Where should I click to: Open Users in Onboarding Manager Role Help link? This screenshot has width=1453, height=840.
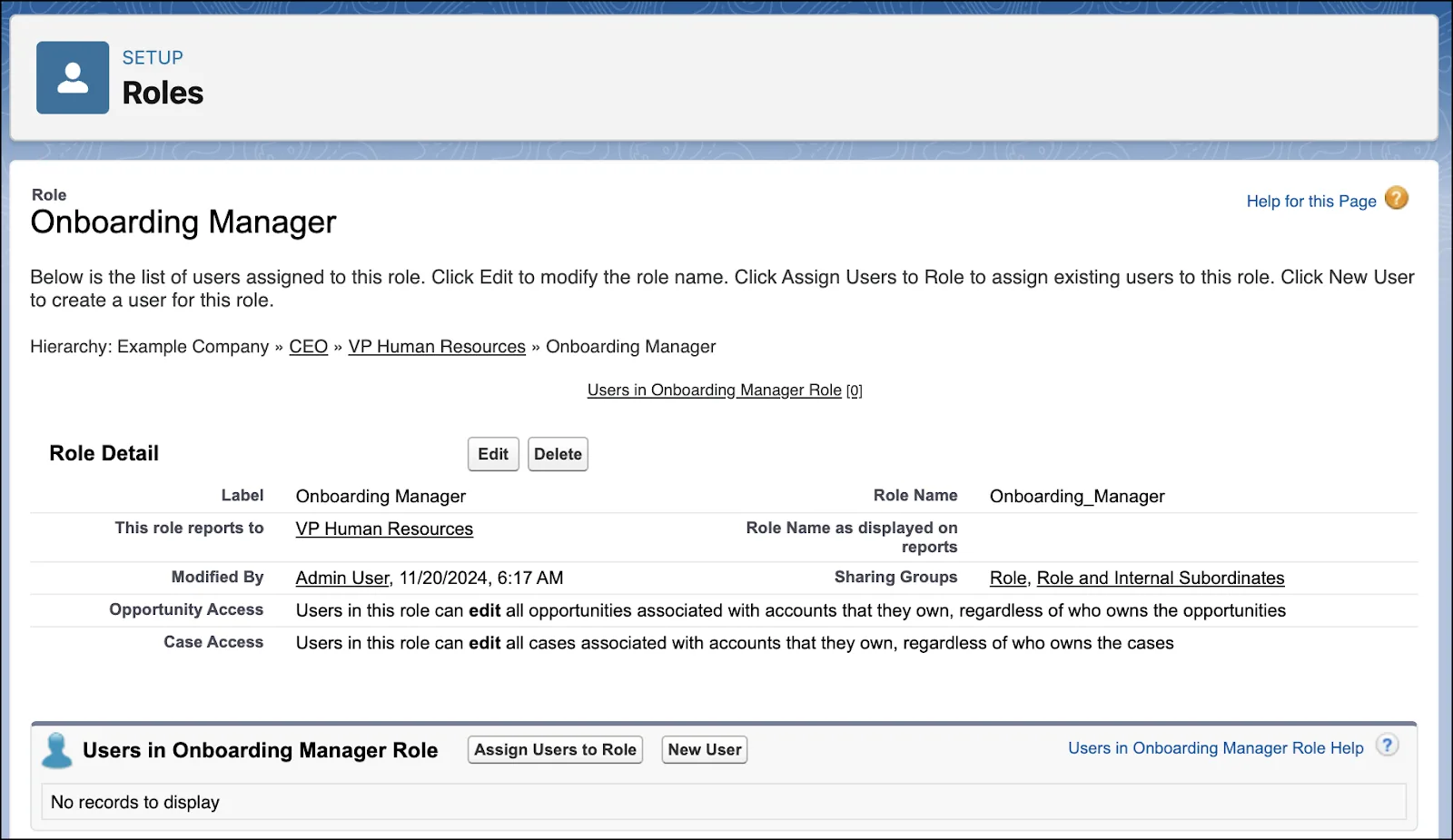click(1216, 748)
